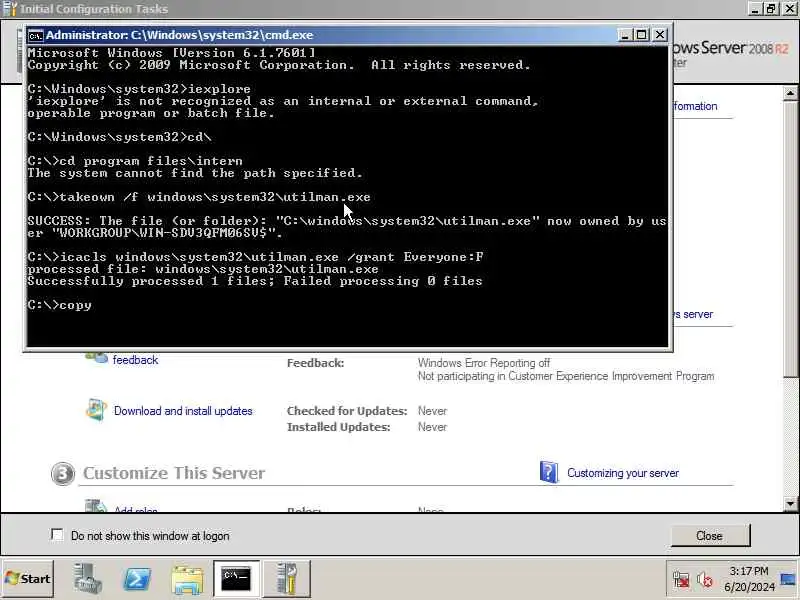Click the icacls command line in cmd
Screen dimensions: 800x600
click(x=255, y=257)
